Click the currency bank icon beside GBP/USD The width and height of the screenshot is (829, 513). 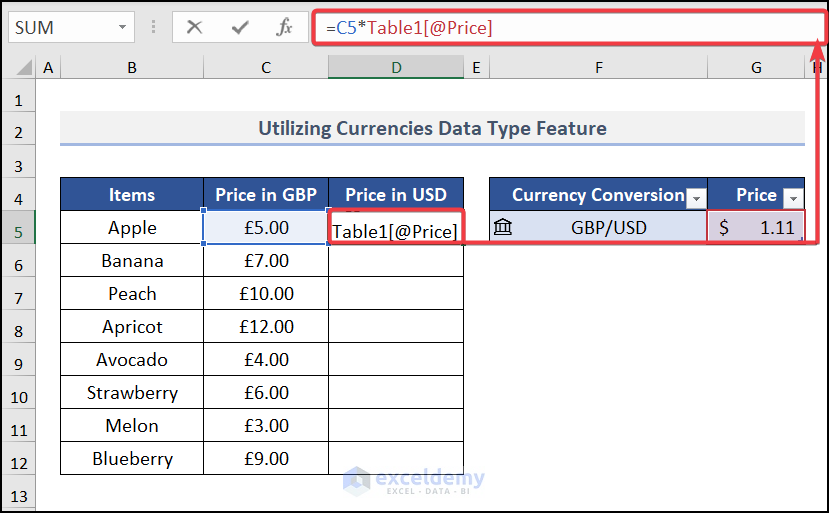(503, 228)
